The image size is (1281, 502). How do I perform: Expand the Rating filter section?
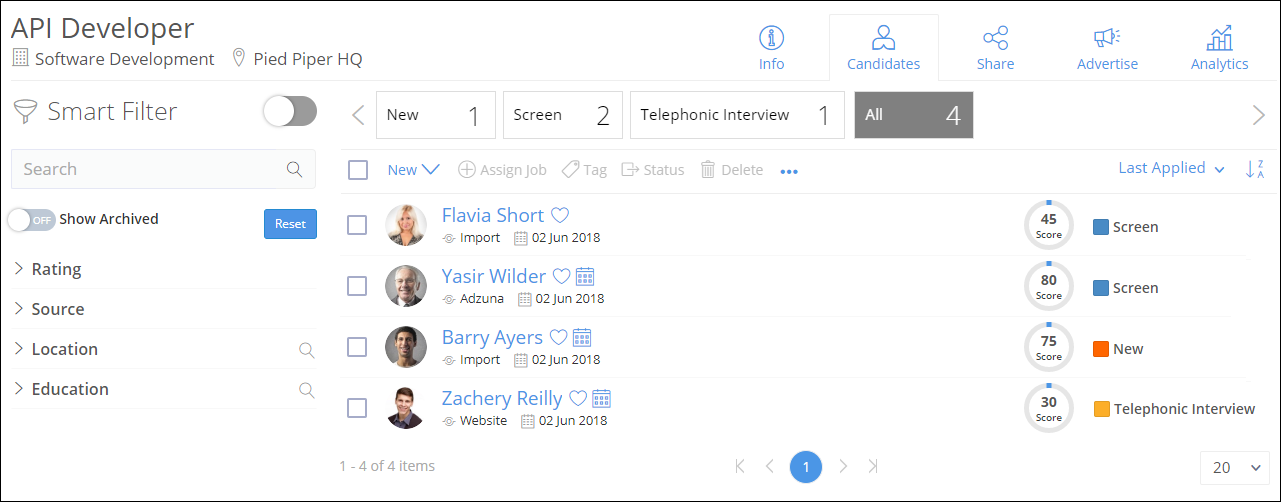pos(56,269)
